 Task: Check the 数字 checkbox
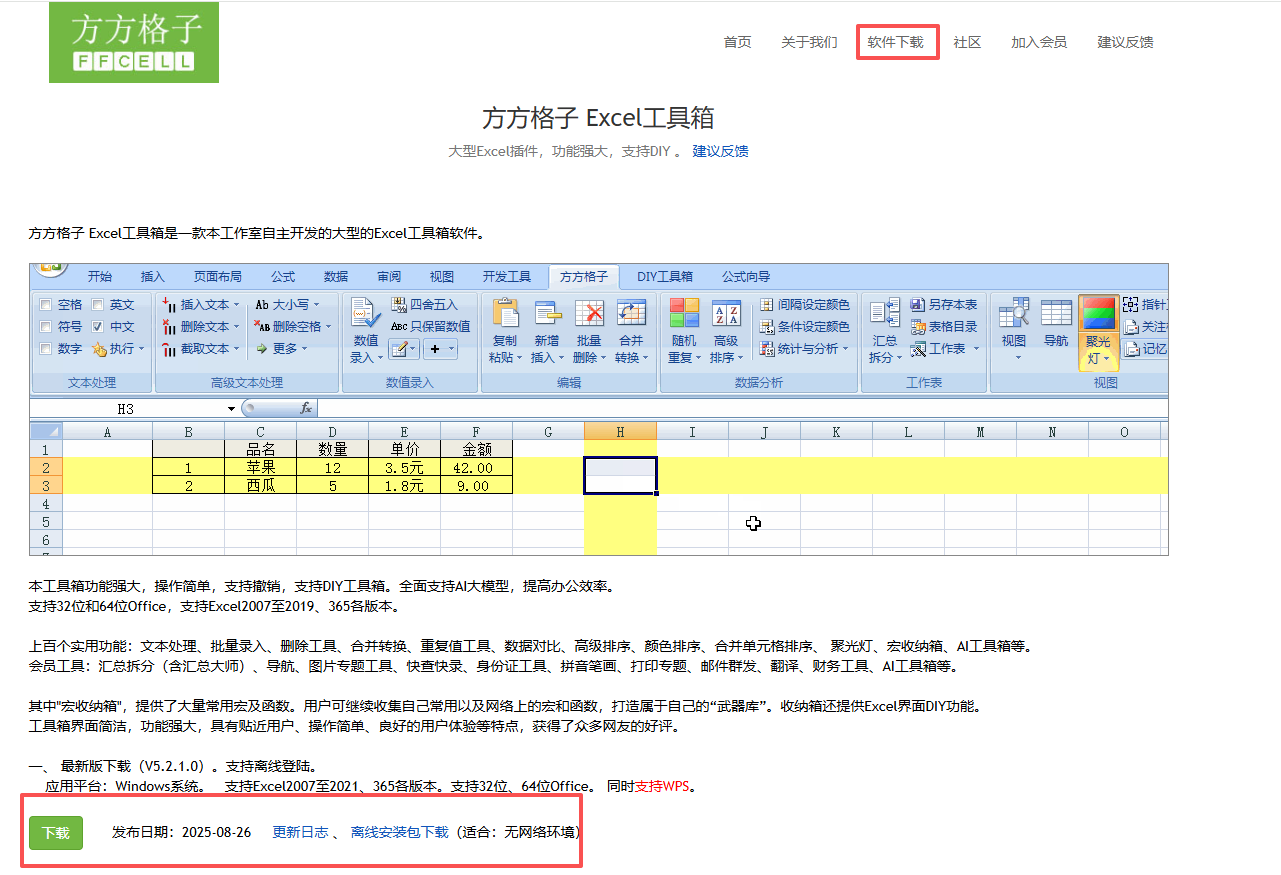pos(45,349)
